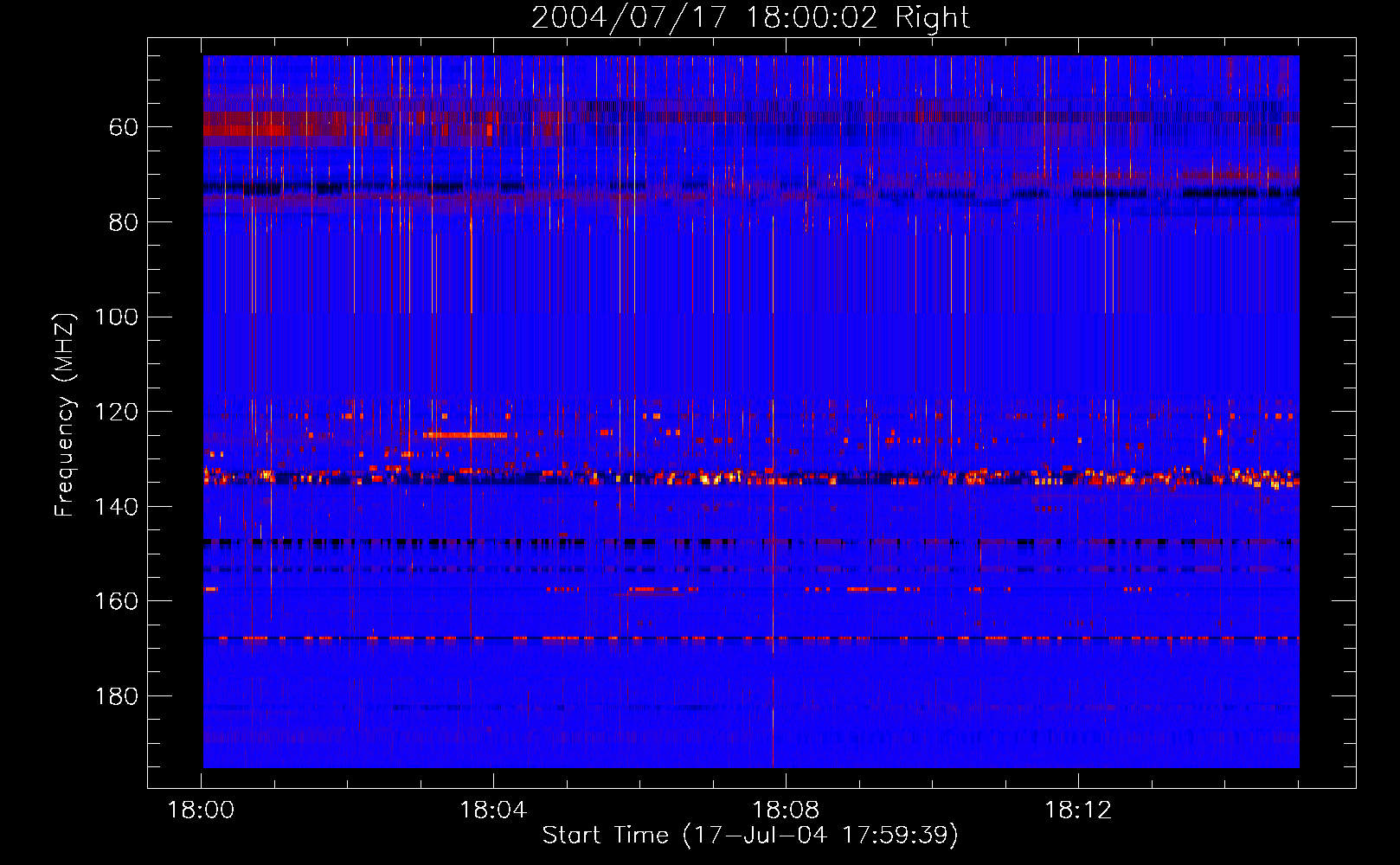1400x865 pixels.
Task: Click the 18:12 time tick label
Action: coord(1078,811)
